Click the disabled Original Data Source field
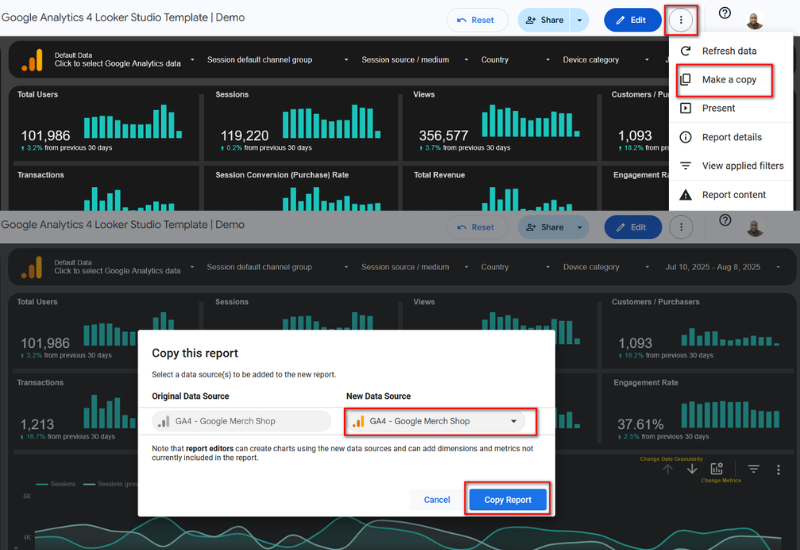Viewport: 800px width, 550px height. pos(241,421)
